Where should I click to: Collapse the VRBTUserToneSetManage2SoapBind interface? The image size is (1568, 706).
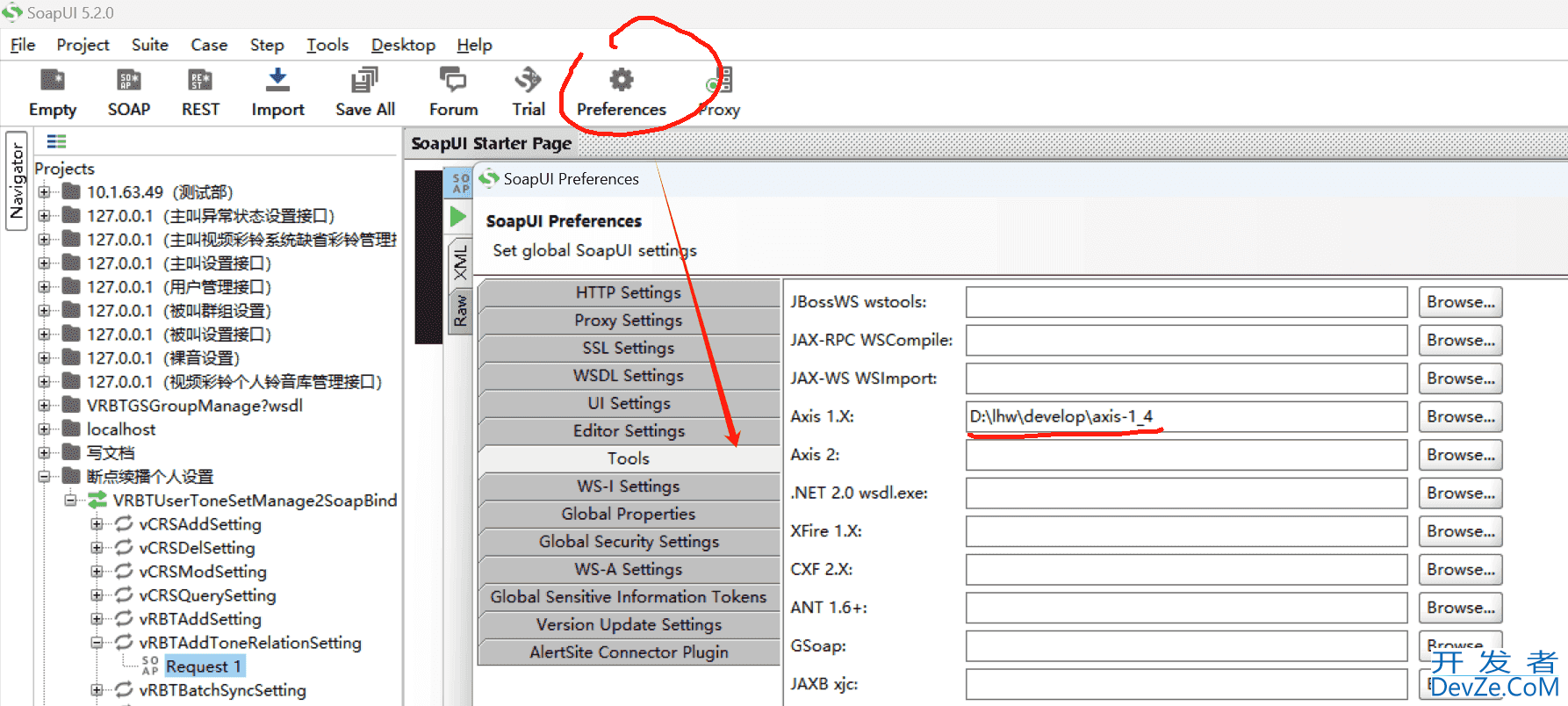[70, 501]
